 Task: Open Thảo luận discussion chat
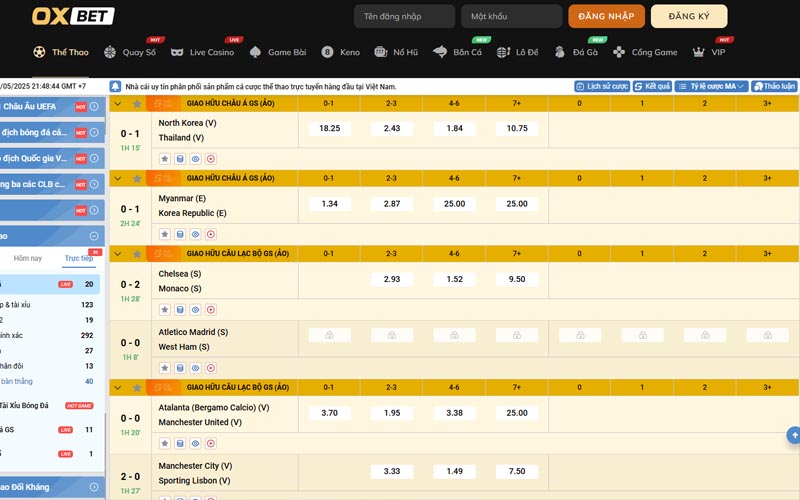(x=774, y=86)
